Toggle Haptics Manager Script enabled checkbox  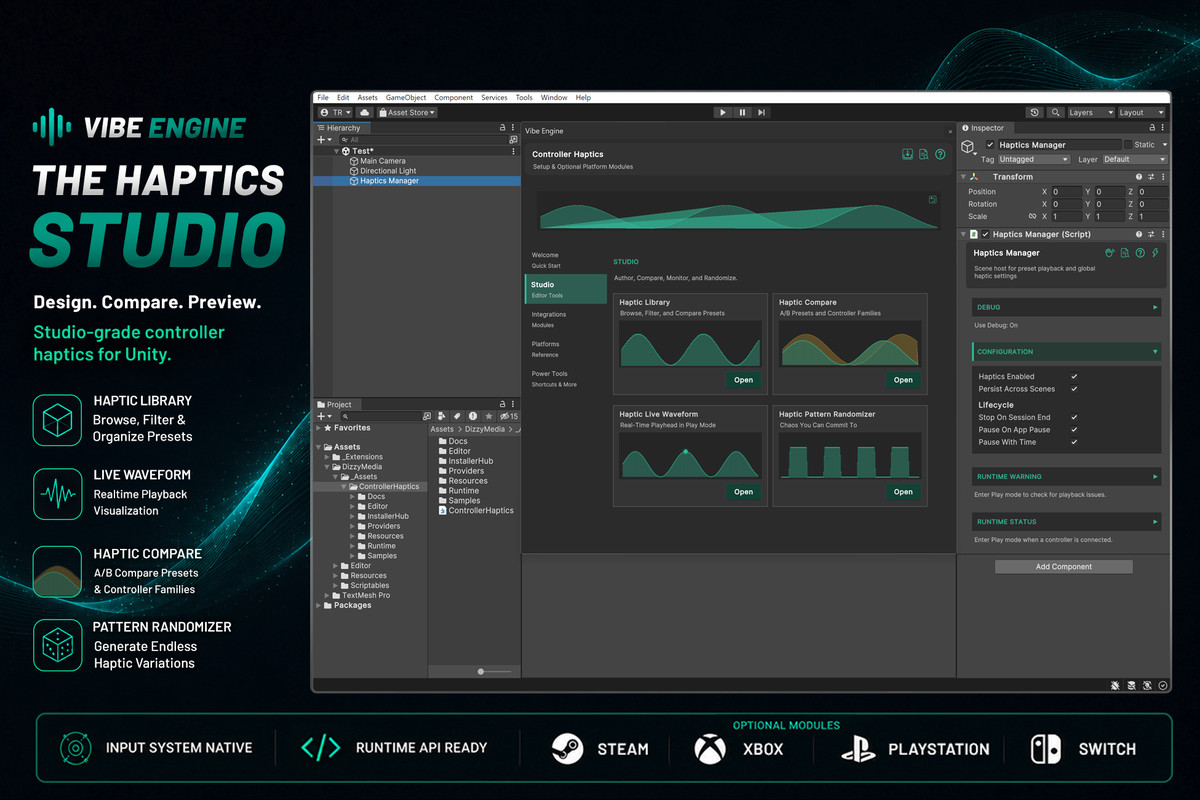pos(985,234)
